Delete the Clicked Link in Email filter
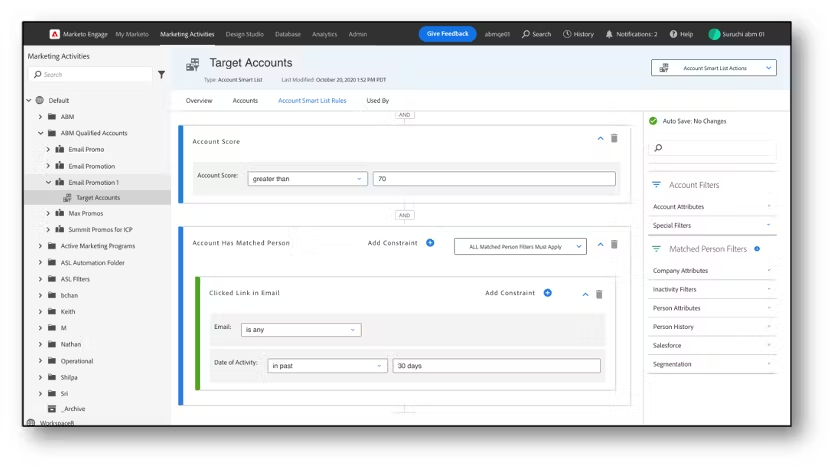 tap(599, 294)
